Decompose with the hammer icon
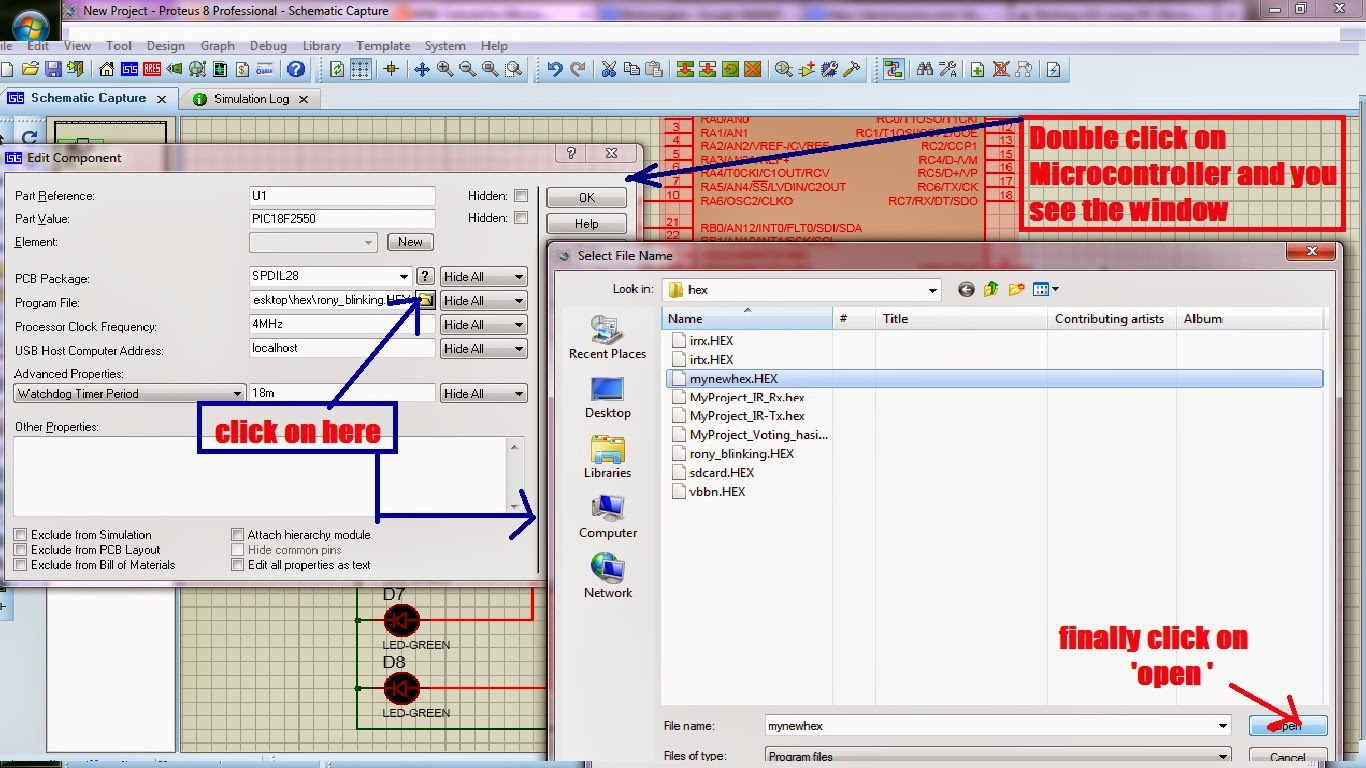The width and height of the screenshot is (1366, 768). pyautogui.click(x=851, y=69)
